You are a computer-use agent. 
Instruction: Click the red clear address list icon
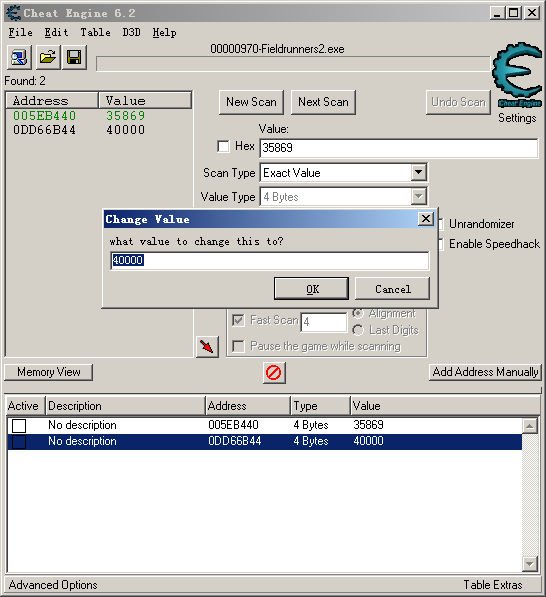click(x=274, y=372)
